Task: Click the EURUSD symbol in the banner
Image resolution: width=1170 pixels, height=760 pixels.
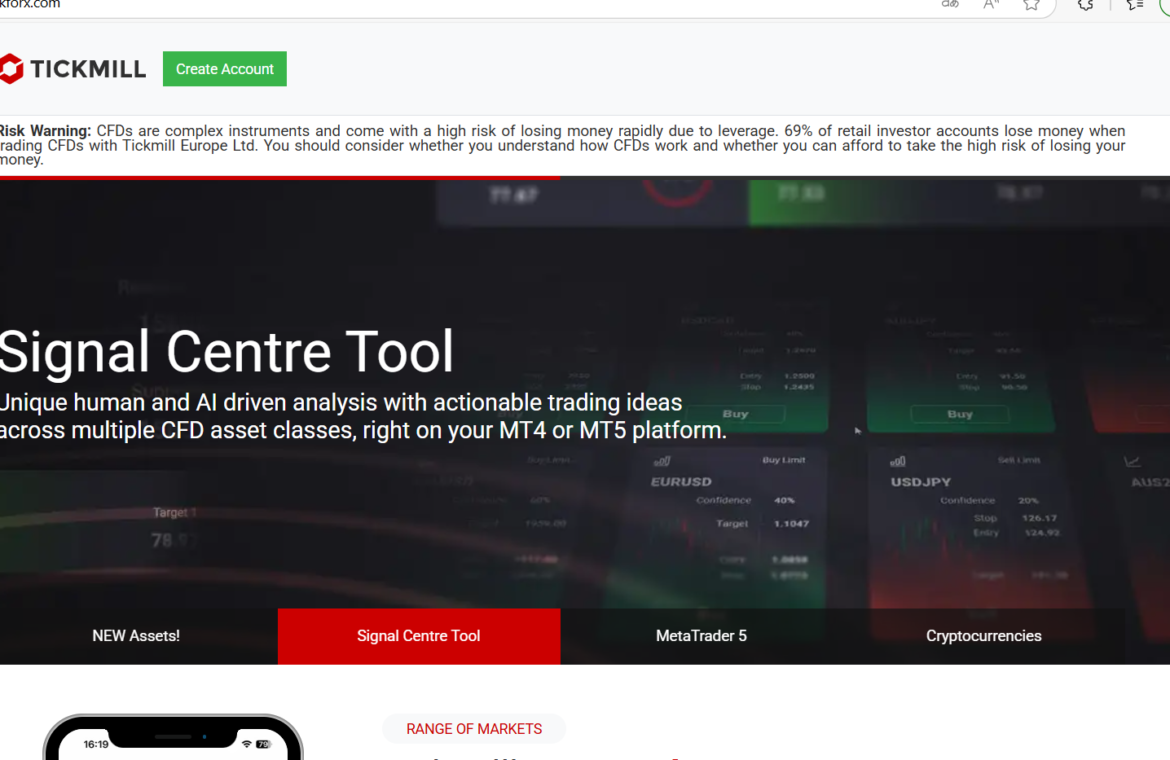Action: pos(681,482)
